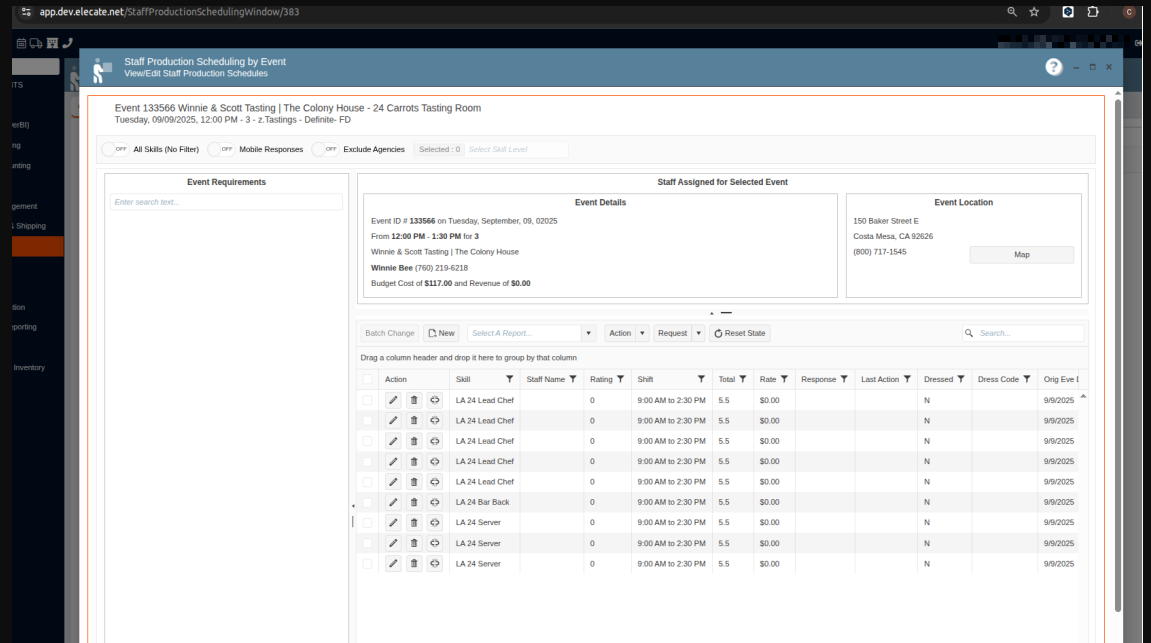This screenshot has width=1151, height=643.
Task: Delete the LA 24 Bar Back row with trash icon
Action: [414, 502]
